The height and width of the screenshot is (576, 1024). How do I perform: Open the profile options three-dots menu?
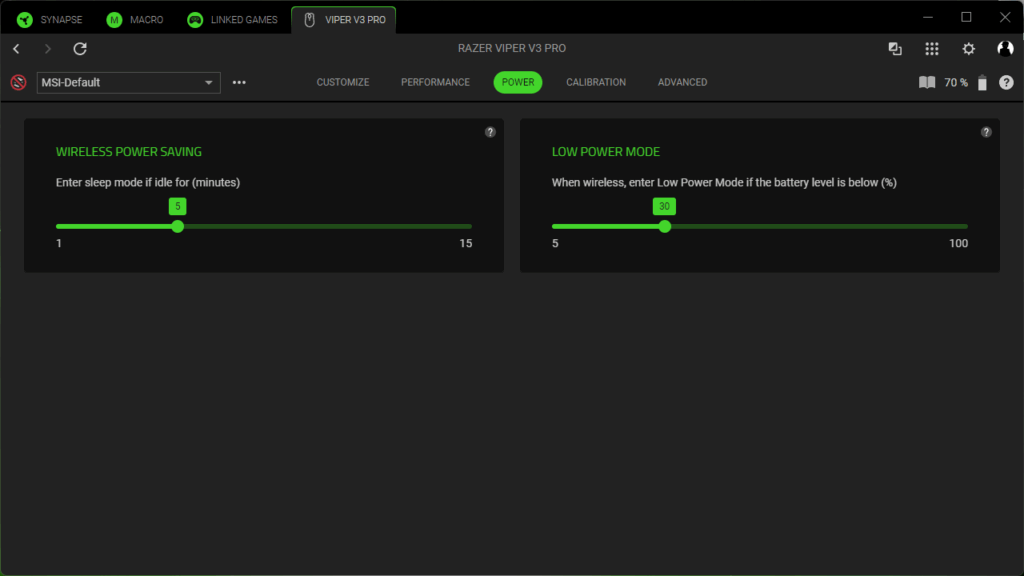pyautogui.click(x=239, y=83)
